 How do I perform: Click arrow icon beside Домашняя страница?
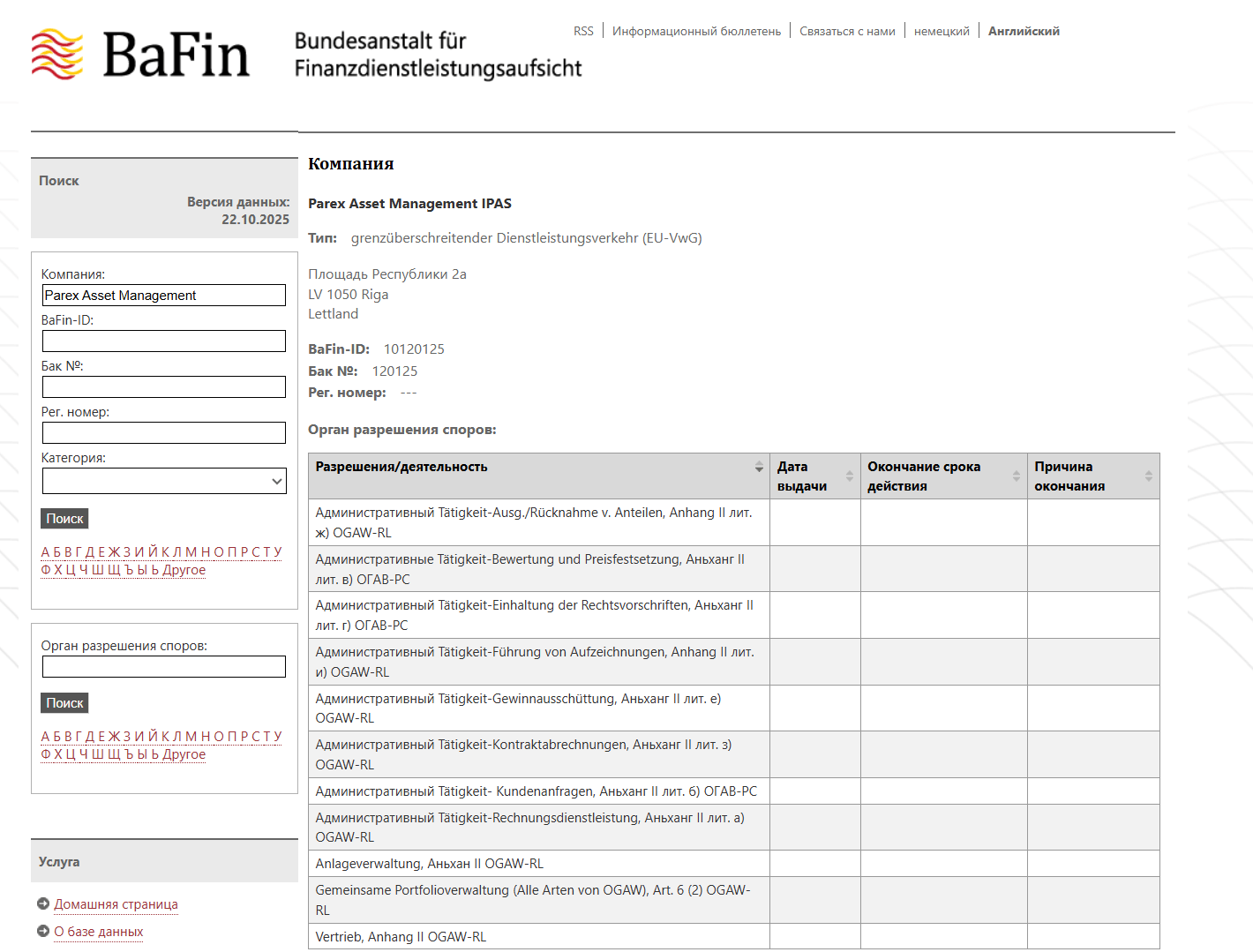(43, 903)
